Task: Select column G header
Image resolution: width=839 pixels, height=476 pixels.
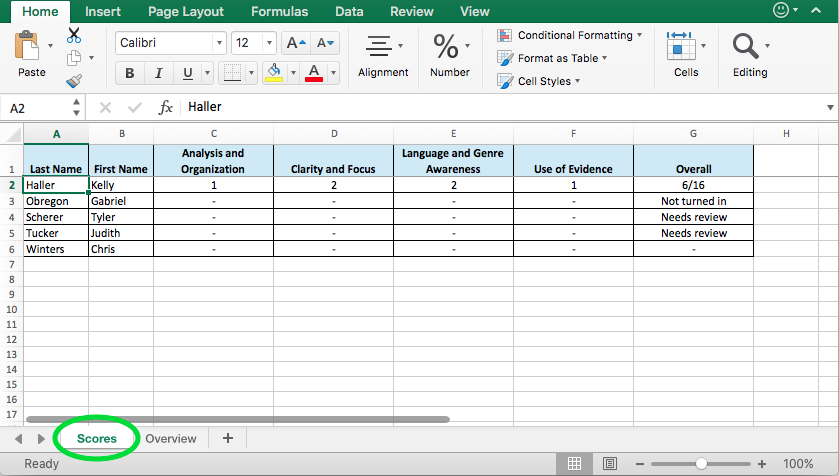Action: click(x=693, y=134)
